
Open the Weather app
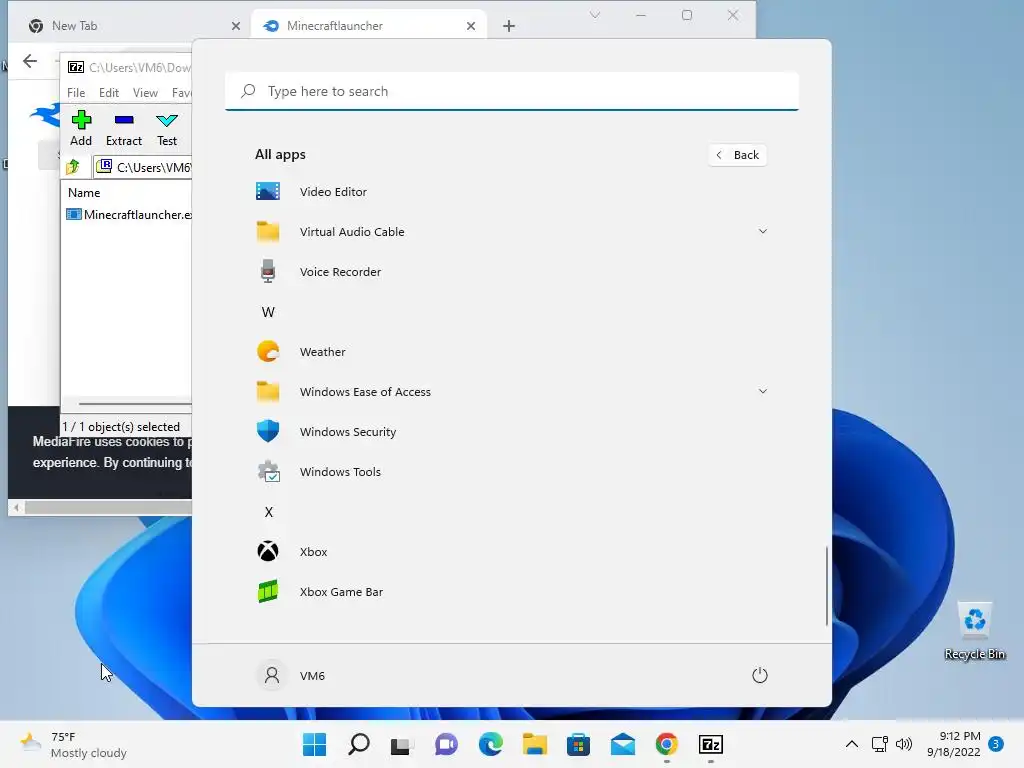point(510,351)
